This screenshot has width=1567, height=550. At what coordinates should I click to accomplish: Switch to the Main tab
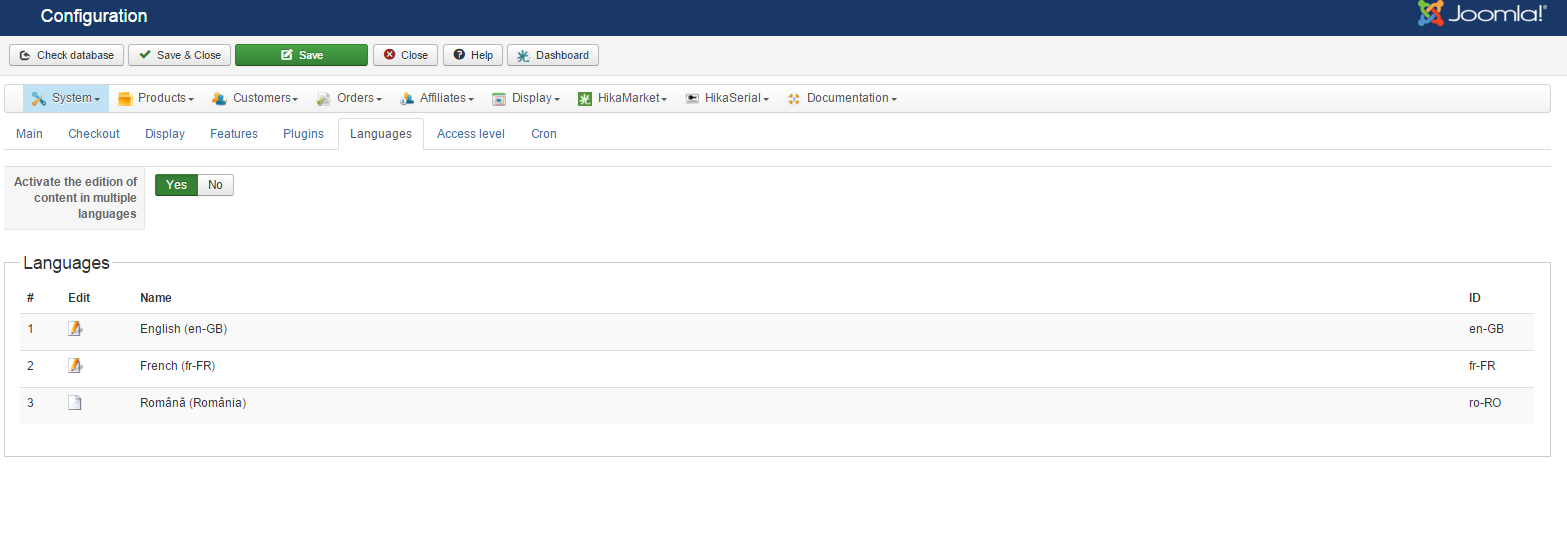pyautogui.click(x=30, y=134)
